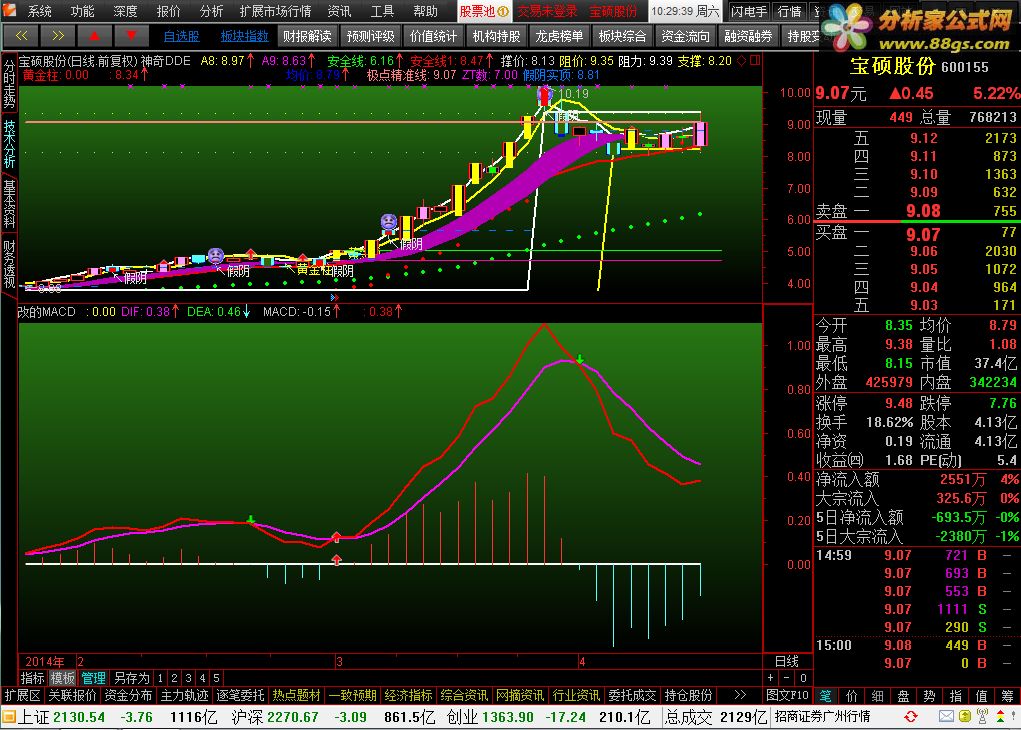Click the small blue arrow below the price chart
The width and height of the screenshot is (1021, 730).
pyautogui.click(x=334, y=298)
